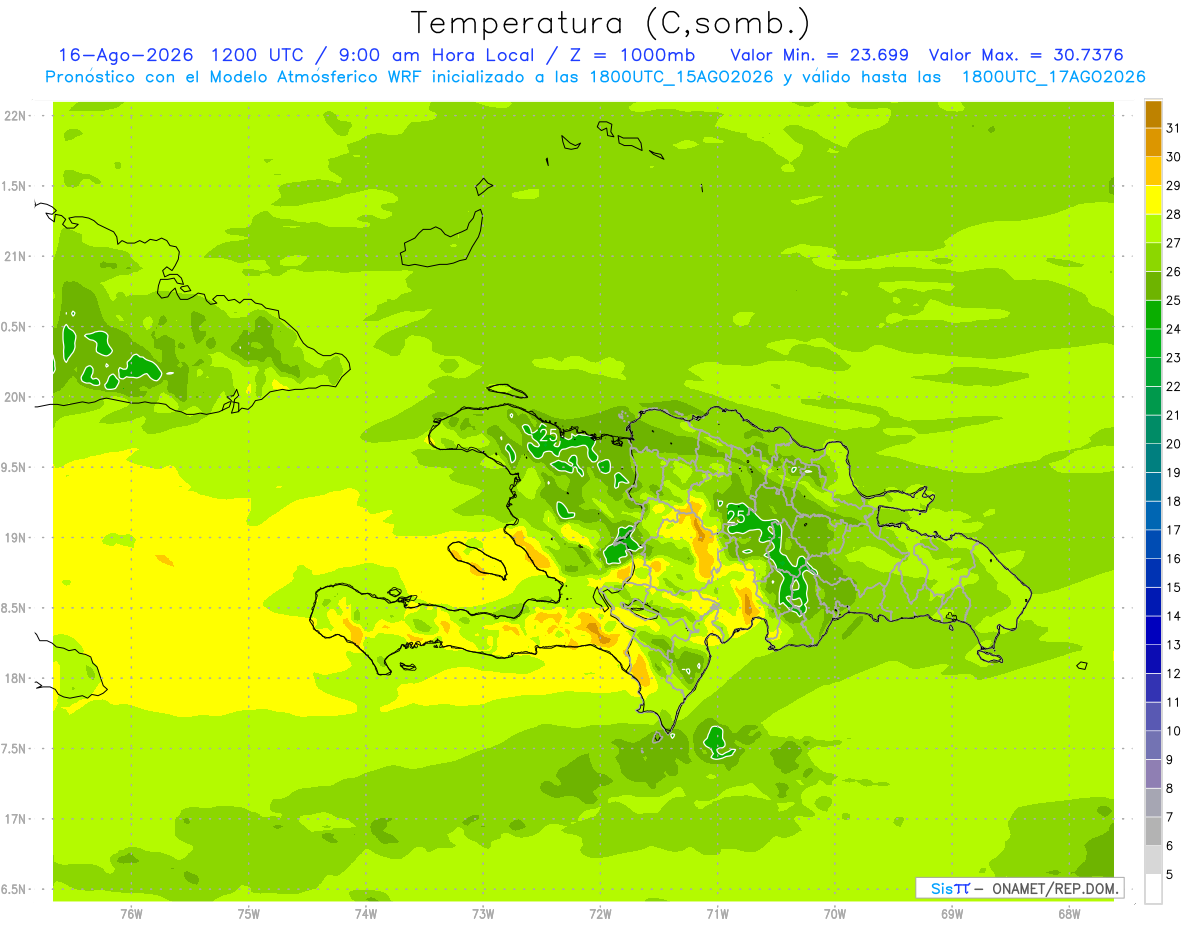Click the legend color above 31

click(x=1153, y=114)
